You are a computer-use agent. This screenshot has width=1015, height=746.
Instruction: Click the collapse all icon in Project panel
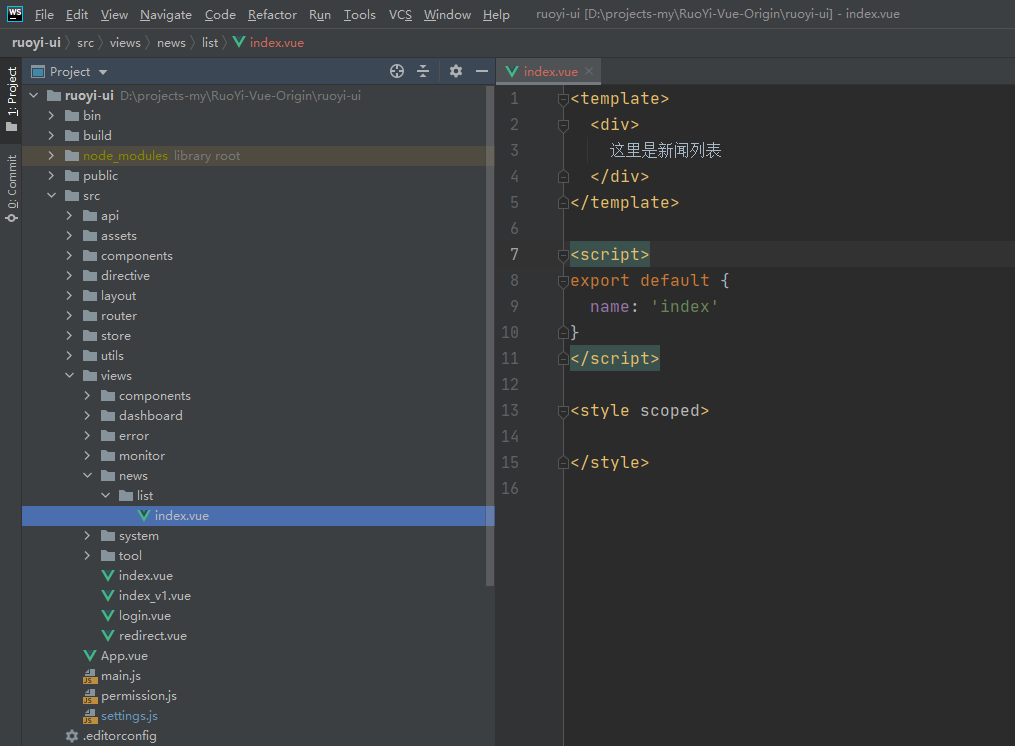click(423, 71)
